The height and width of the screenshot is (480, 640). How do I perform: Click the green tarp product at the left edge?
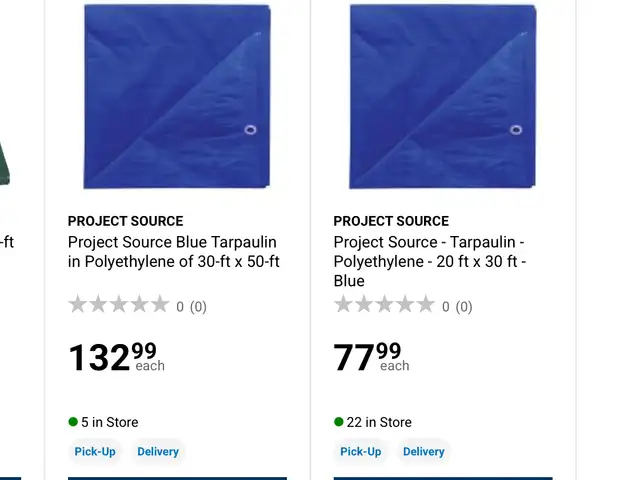[x=5, y=163]
